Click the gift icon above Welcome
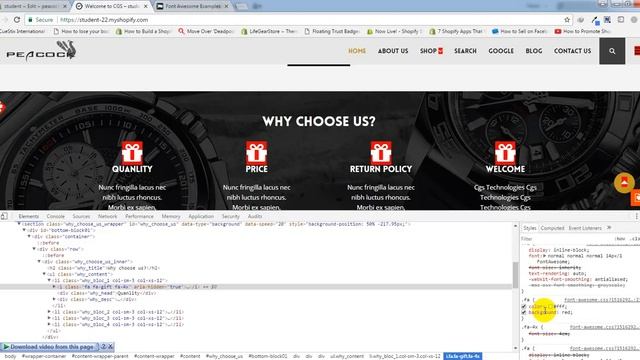This screenshot has width=640, height=360. point(505,153)
